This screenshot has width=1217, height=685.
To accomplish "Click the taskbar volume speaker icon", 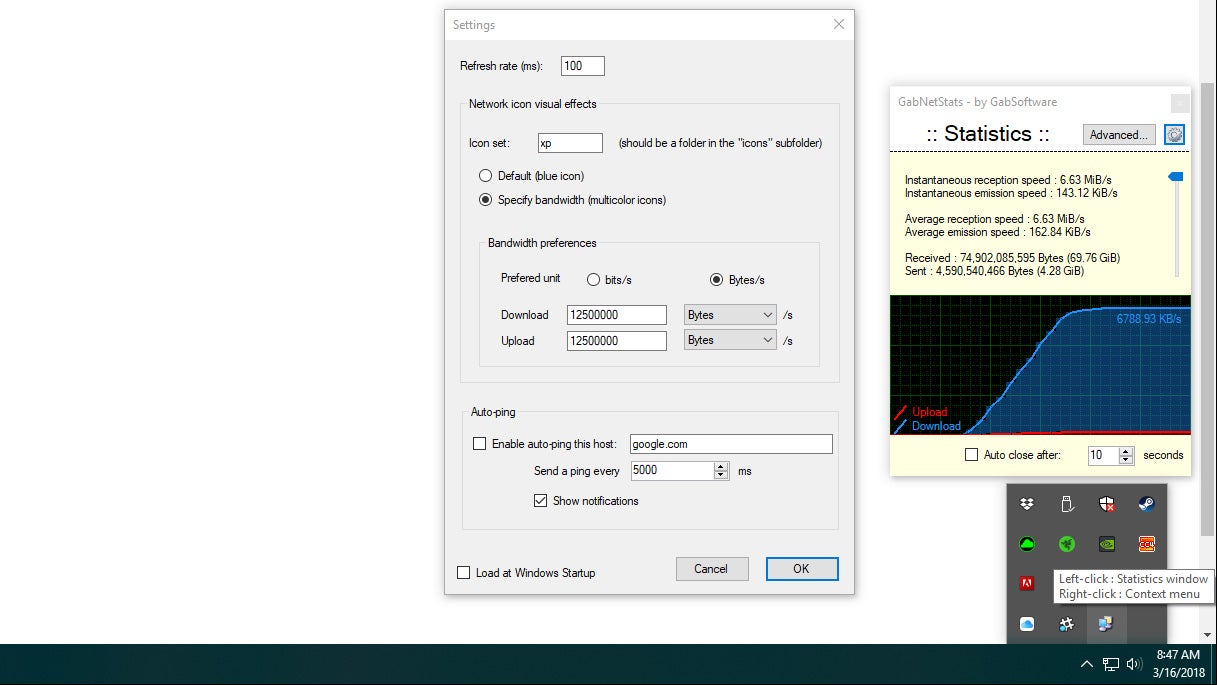I will [1134, 664].
